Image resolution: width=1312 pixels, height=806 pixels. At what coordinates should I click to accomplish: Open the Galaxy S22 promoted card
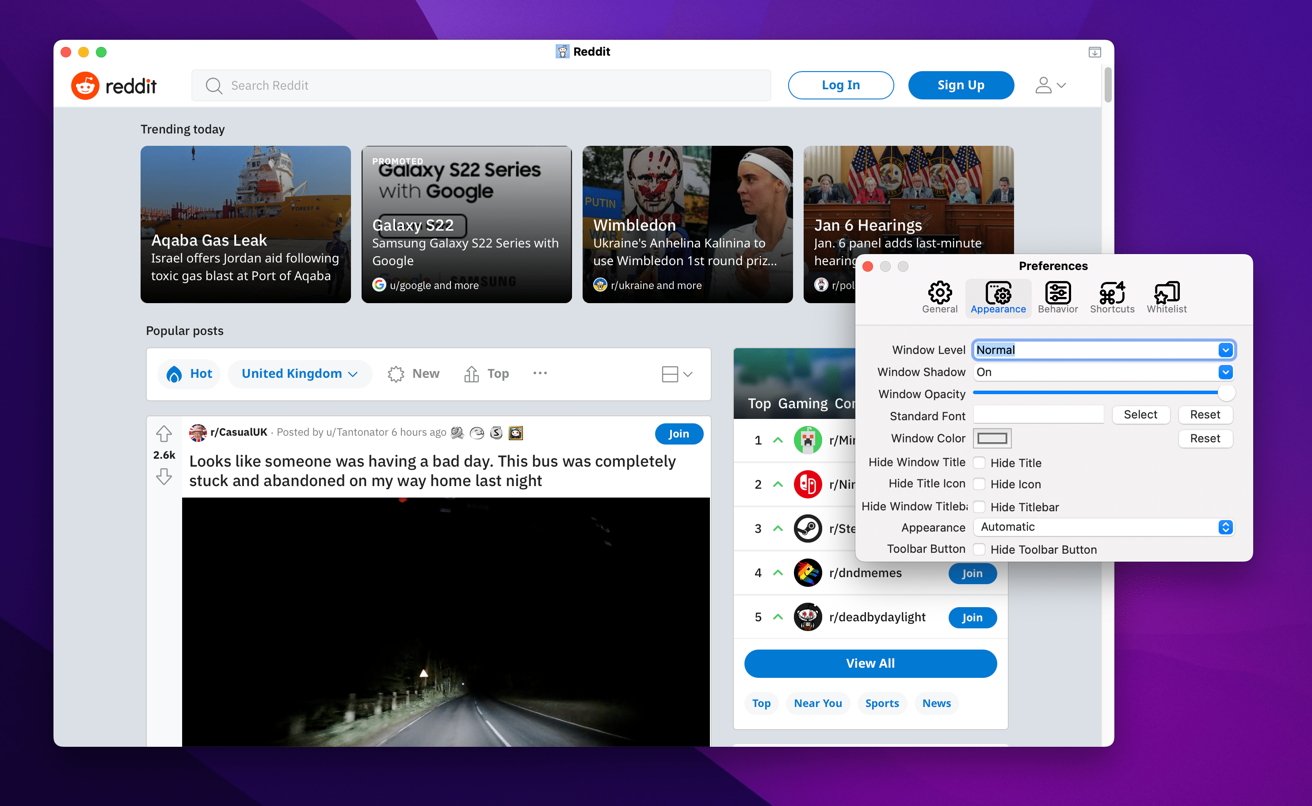tap(466, 224)
